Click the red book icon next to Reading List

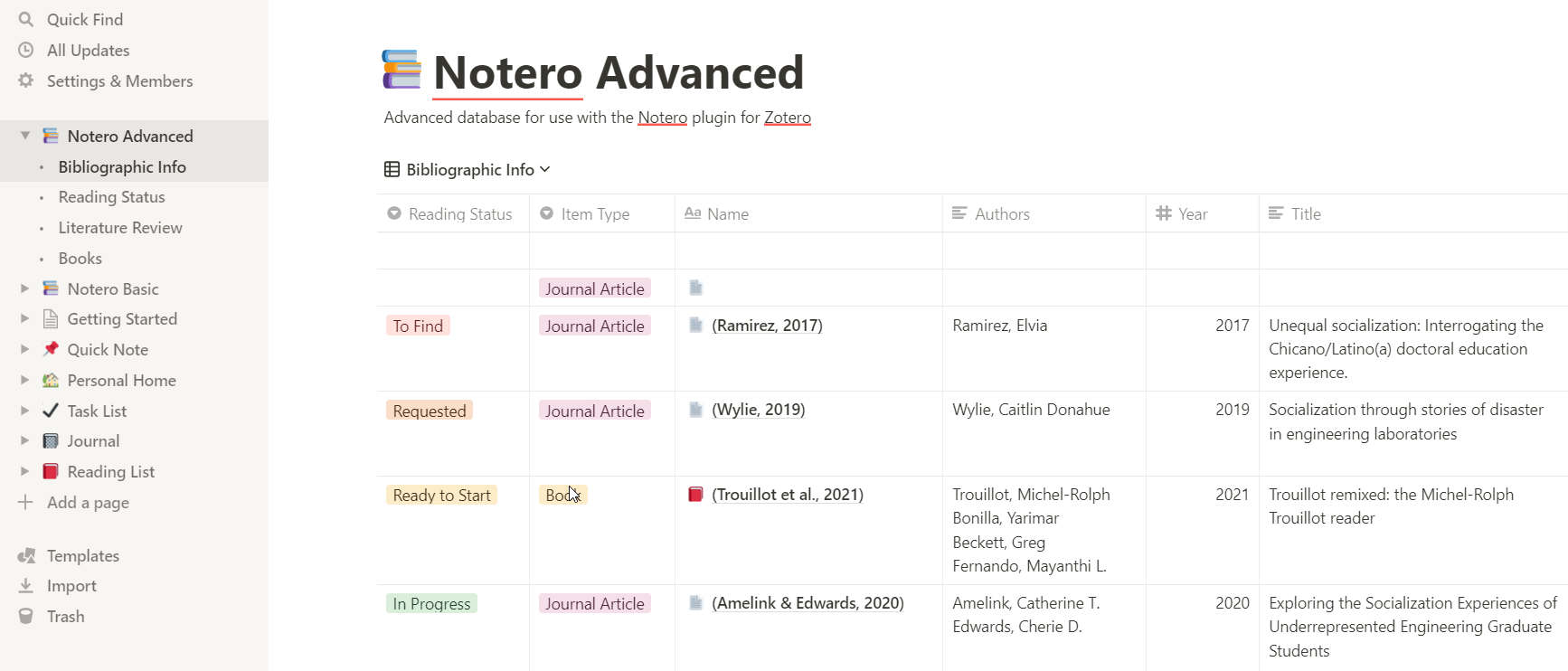click(x=51, y=471)
